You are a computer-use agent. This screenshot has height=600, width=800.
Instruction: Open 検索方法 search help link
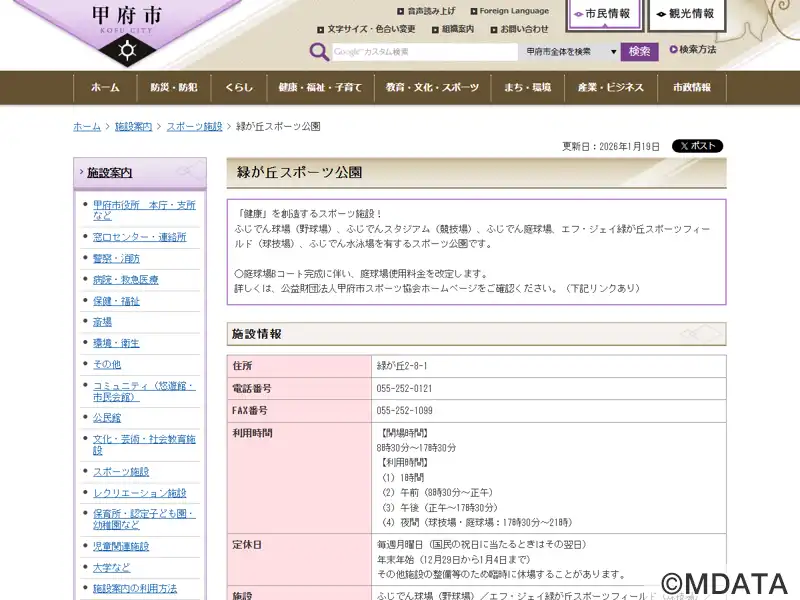(x=697, y=50)
